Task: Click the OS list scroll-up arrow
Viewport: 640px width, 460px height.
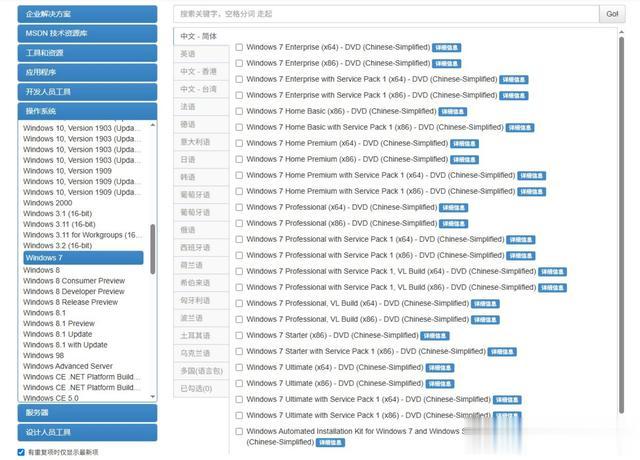Action: [x=153, y=124]
